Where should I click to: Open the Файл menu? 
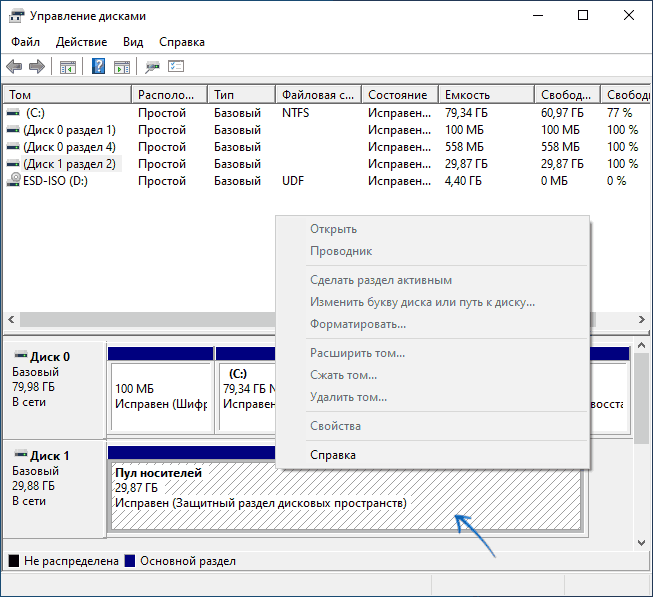point(26,42)
